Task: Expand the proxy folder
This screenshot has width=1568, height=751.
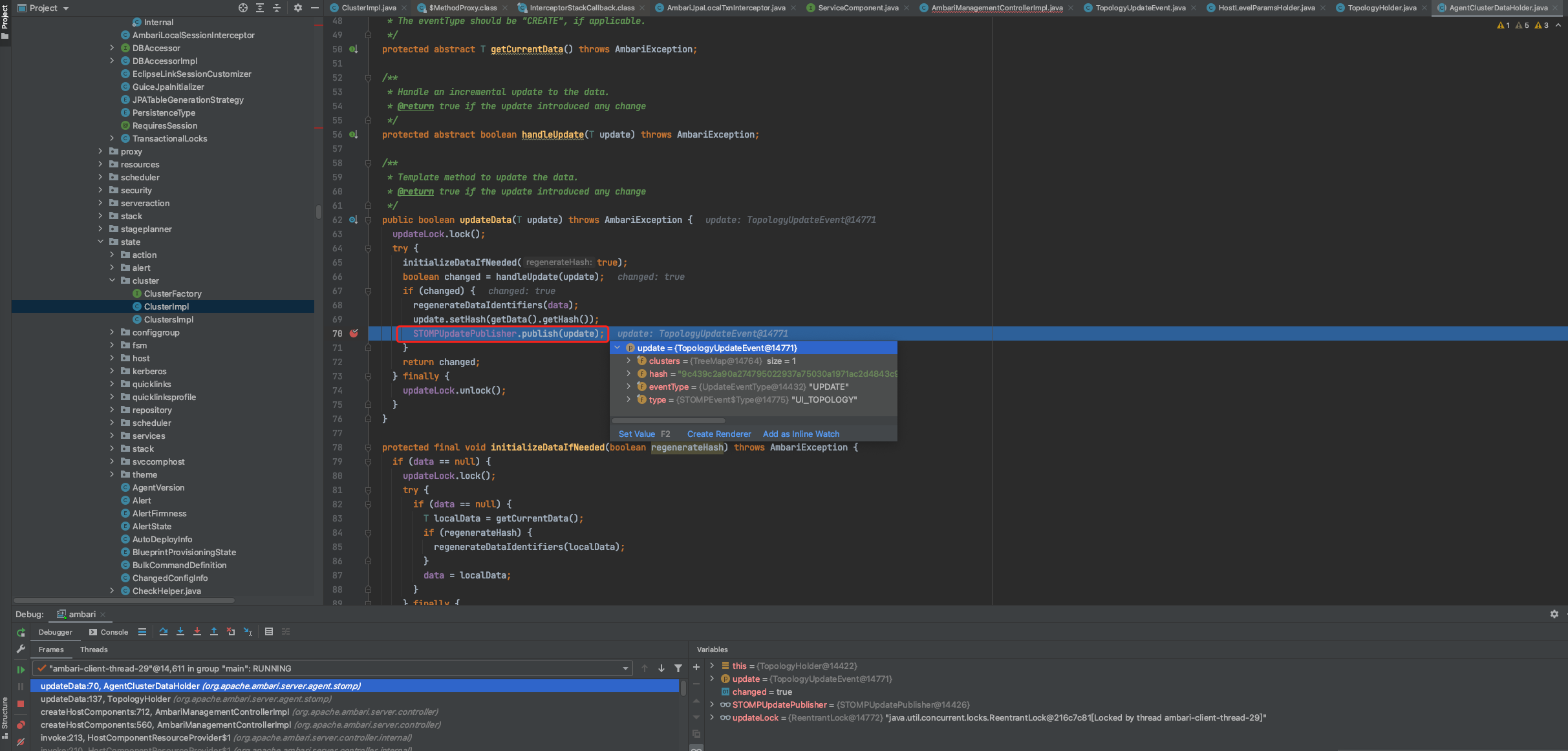Action: [100, 151]
